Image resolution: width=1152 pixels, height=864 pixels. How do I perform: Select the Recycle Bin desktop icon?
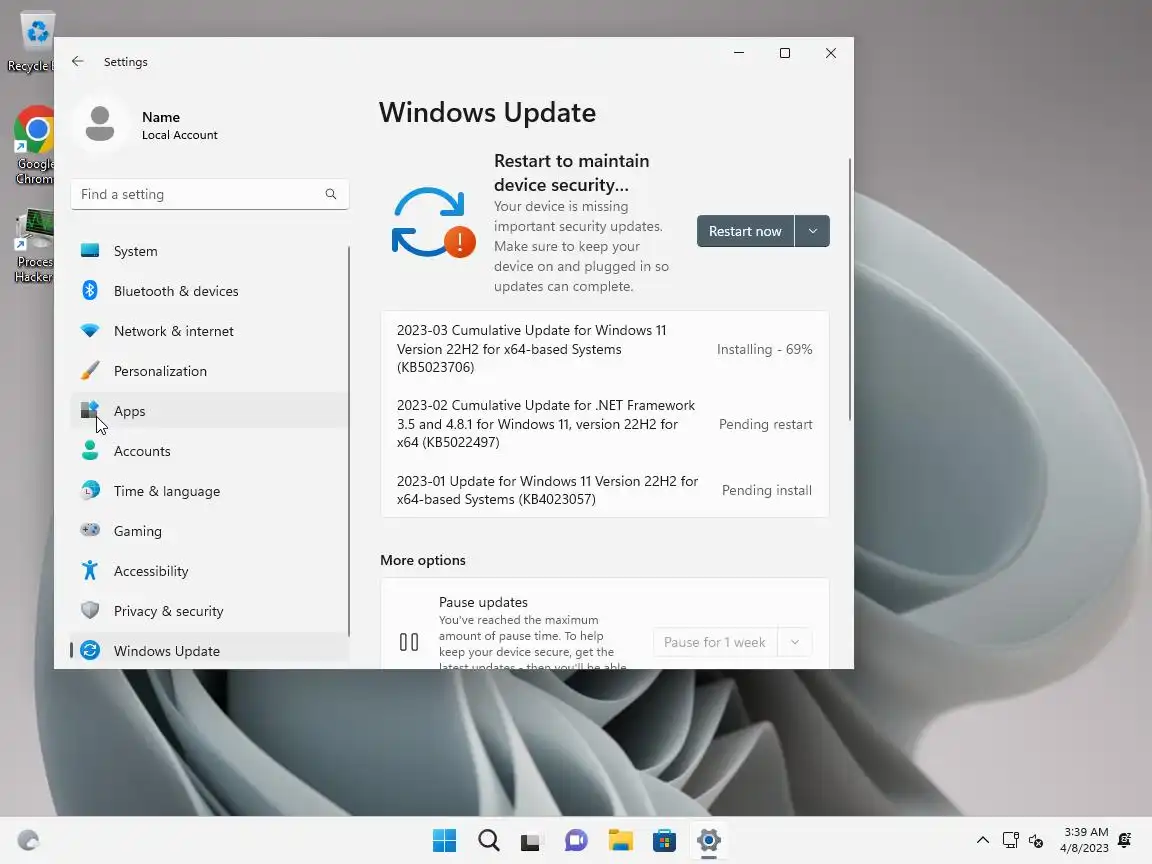pos(32,43)
